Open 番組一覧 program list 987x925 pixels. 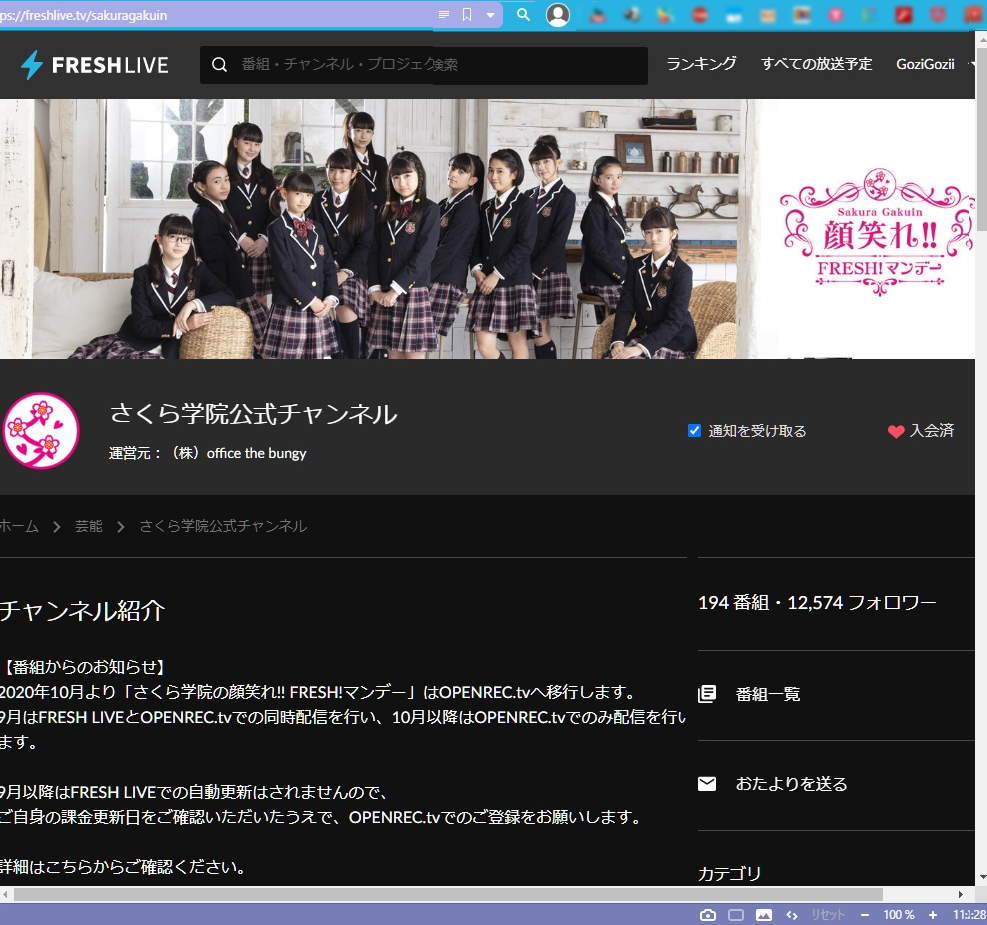[x=767, y=694]
